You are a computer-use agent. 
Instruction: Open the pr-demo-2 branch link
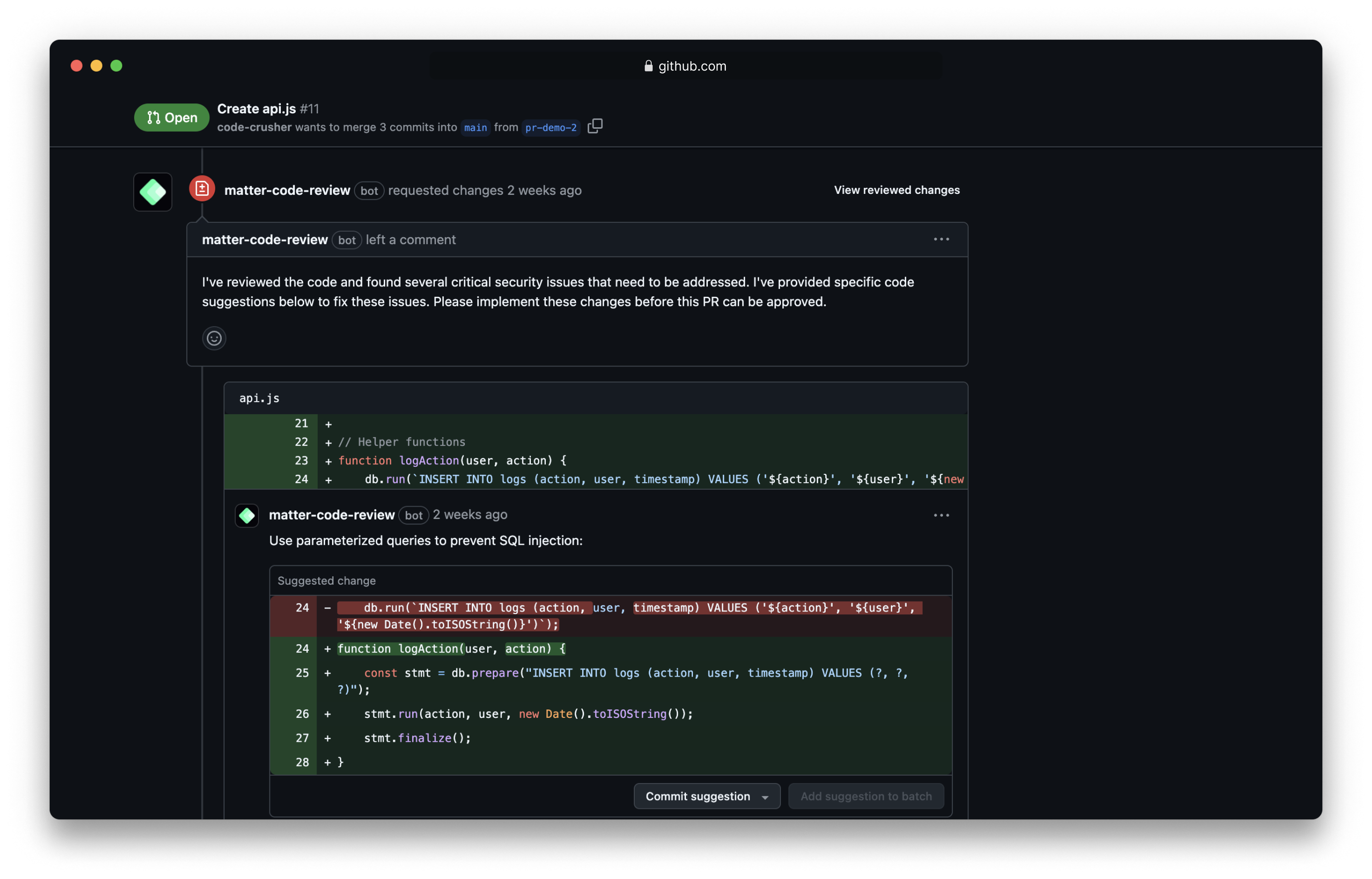(x=551, y=127)
